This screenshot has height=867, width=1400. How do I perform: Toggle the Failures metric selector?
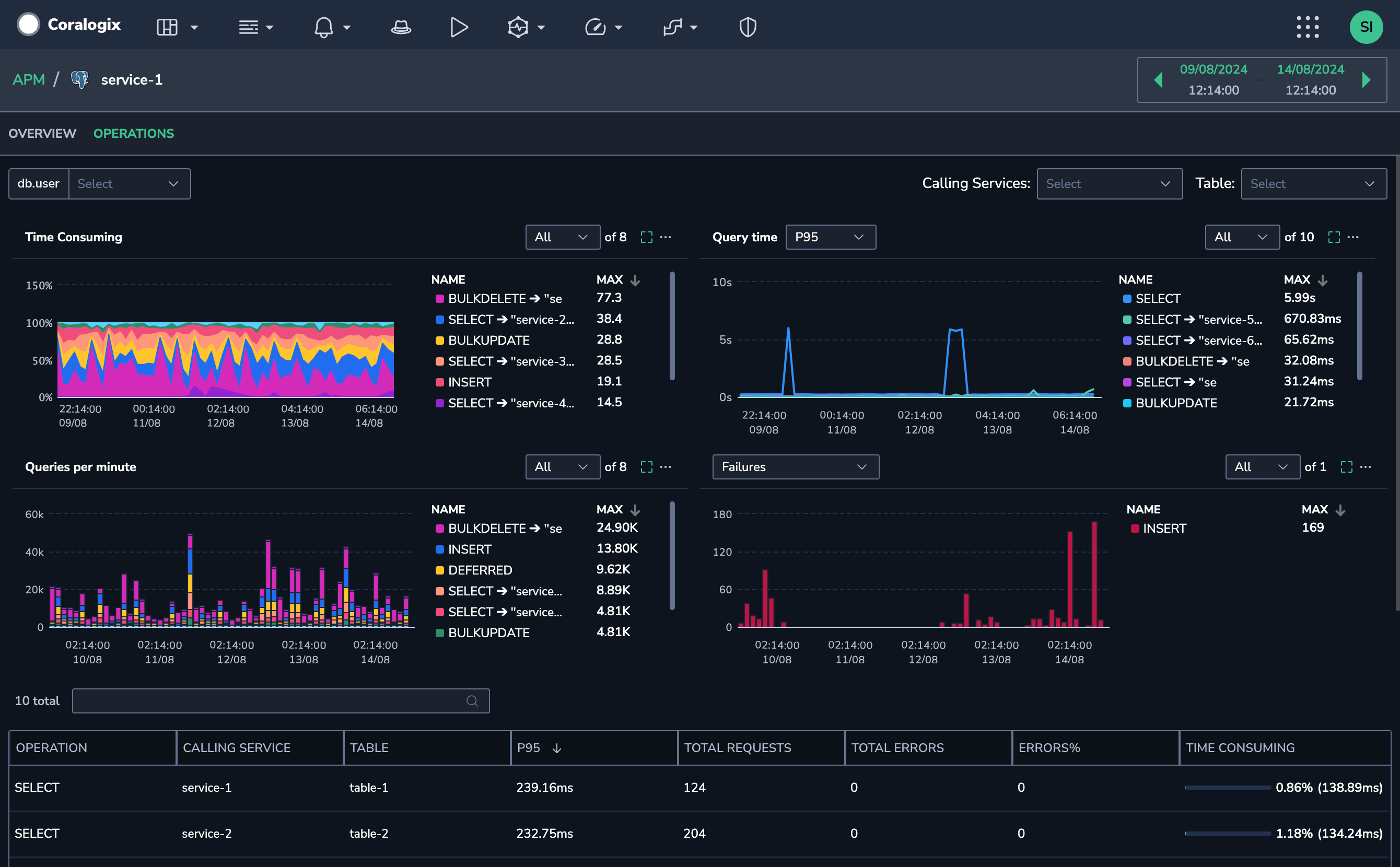point(793,467)
